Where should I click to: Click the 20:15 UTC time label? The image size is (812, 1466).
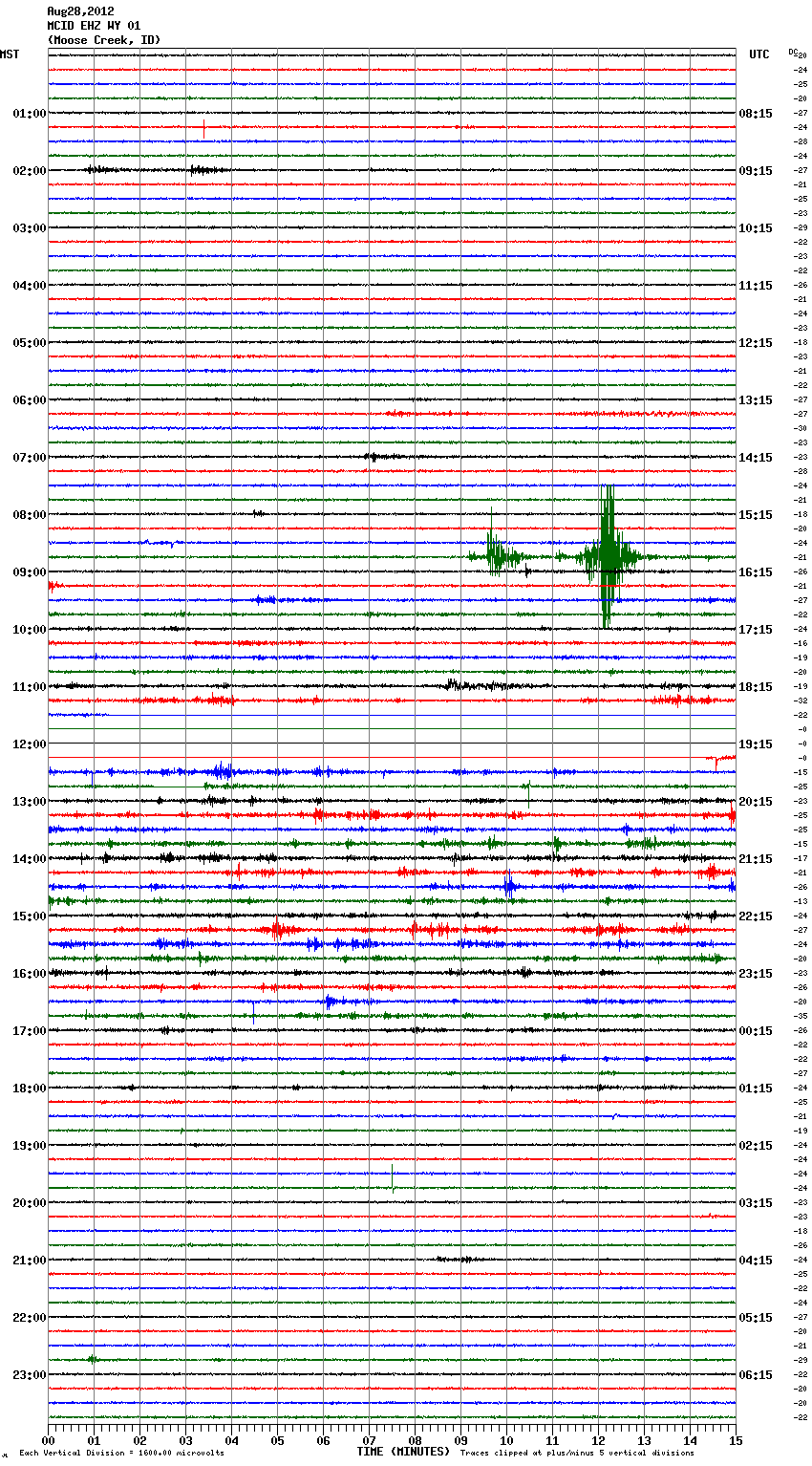[756, 802]
